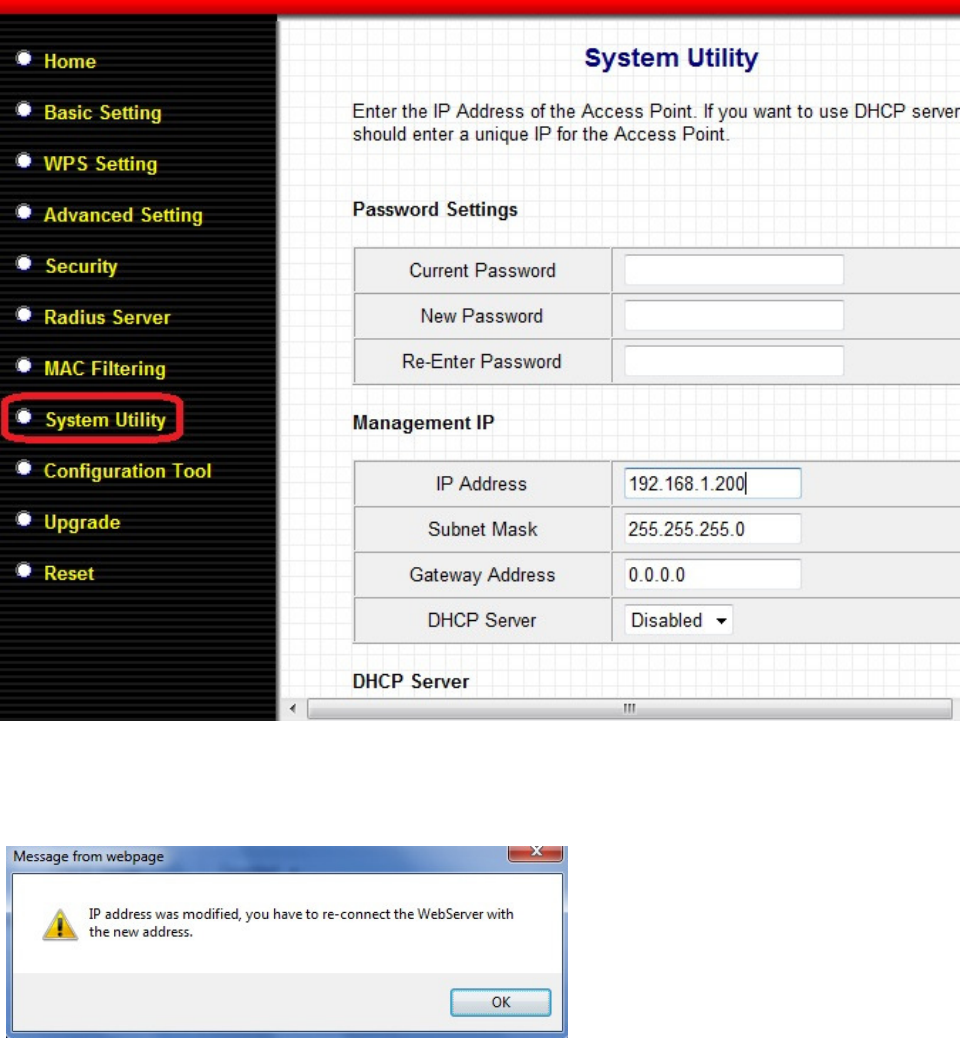Click the bullet icon beside Security
The height and width of the screenshot is (1038, 960).
coord(24,263)
